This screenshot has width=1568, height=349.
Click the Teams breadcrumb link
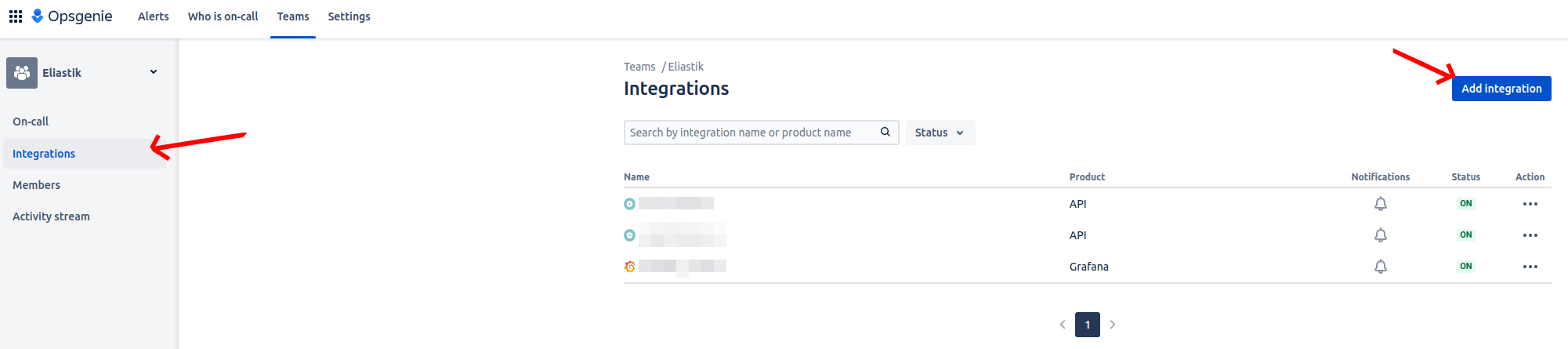tap(639, 67)
